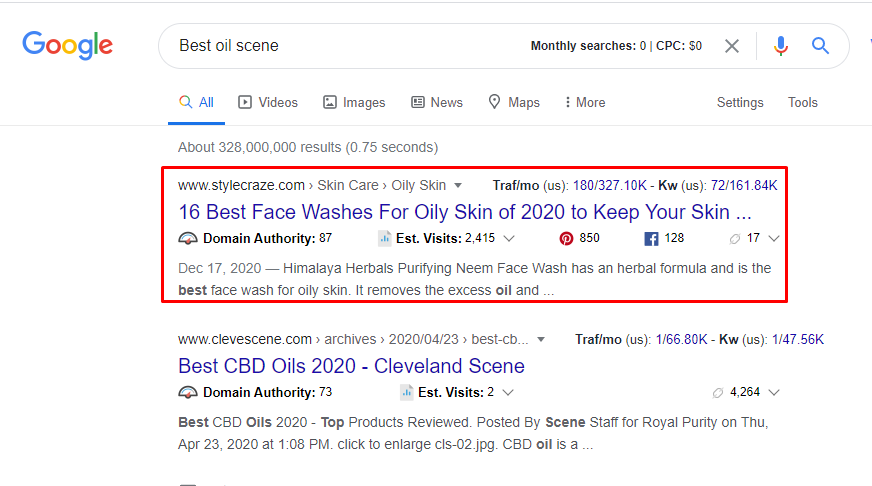Click the Google logo
The width and height of the screenshot is (872, 486).
pyautogui.click(x=67, y=45)
